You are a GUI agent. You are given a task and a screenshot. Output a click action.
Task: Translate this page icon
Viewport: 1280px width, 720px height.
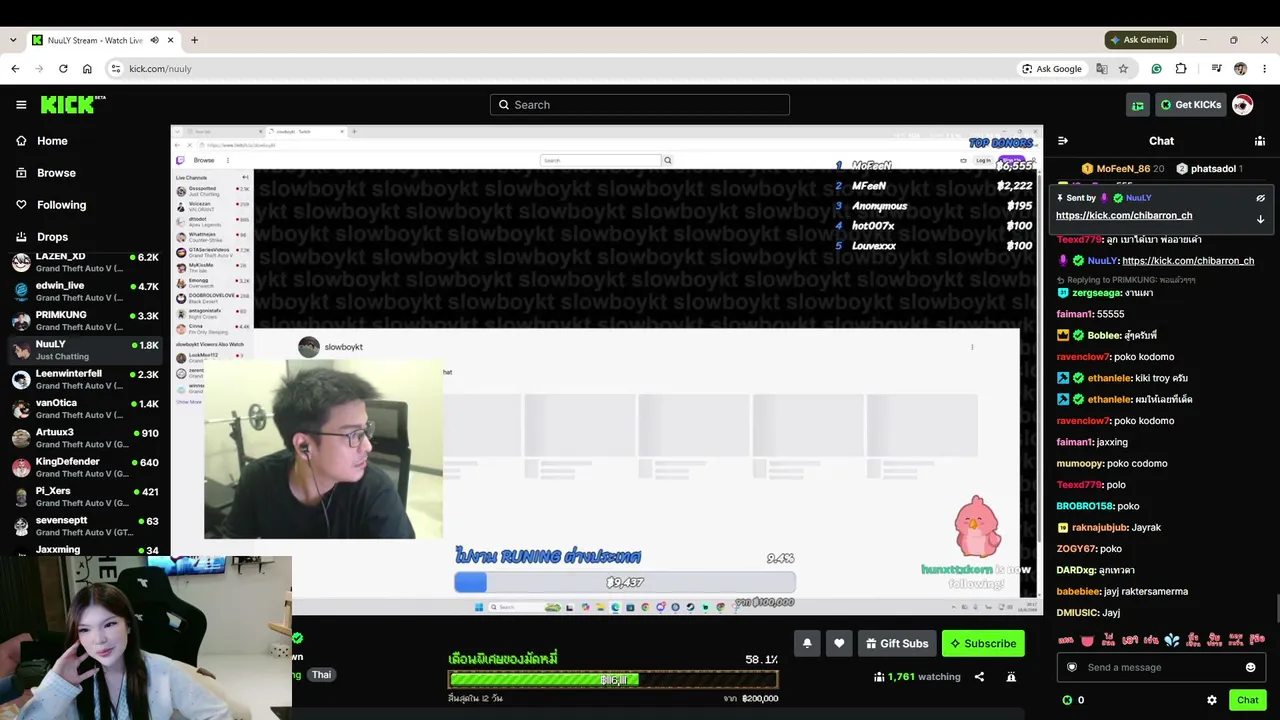(1102, 69)
